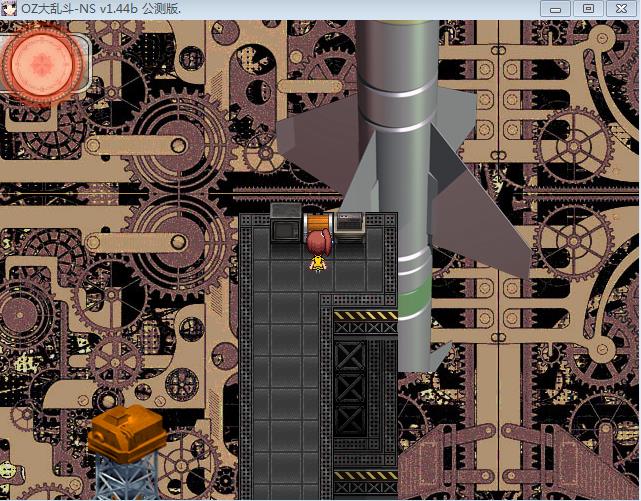Screen dimensions: 641x501
Task: Click the orange tank on the tower
Action: (128, 433)
